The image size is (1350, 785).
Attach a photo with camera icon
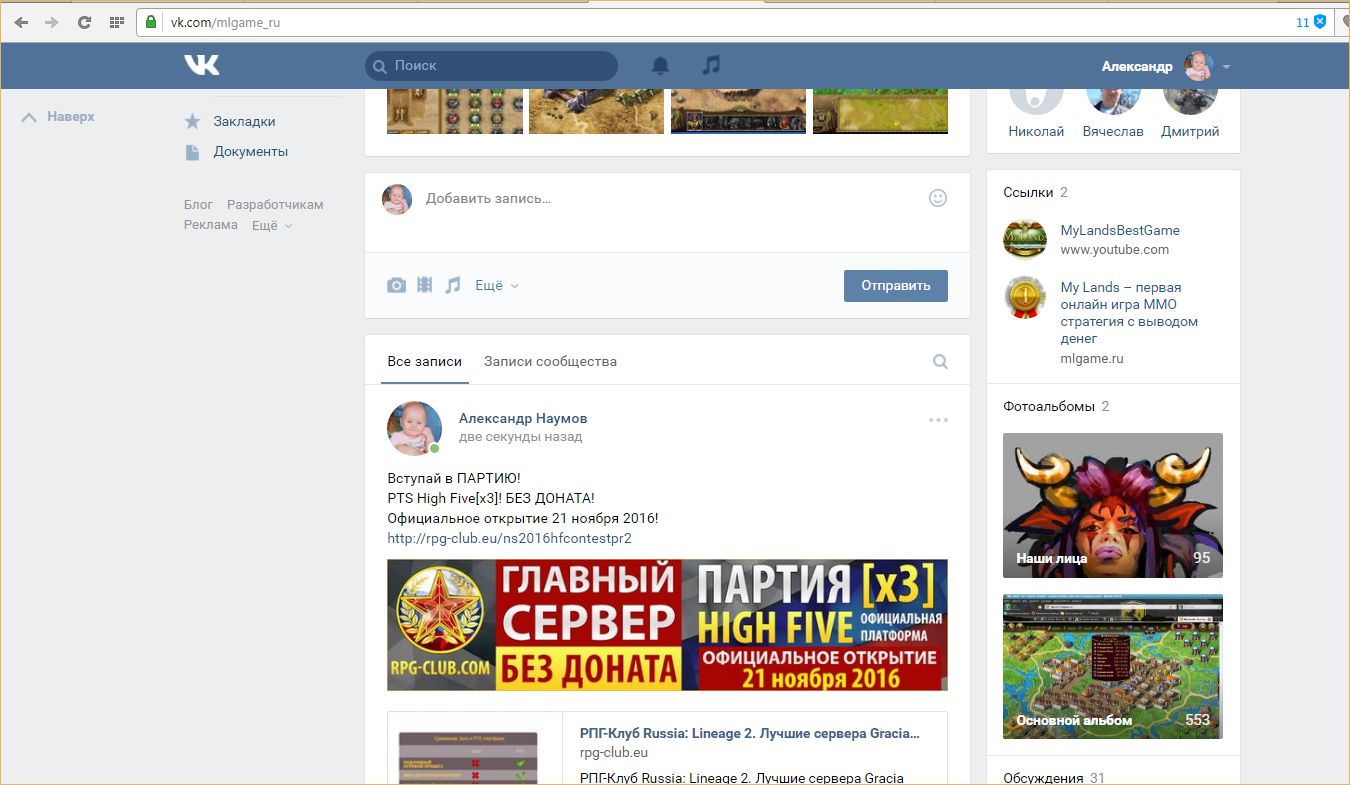pyautogui.click(x=397, y=285)
